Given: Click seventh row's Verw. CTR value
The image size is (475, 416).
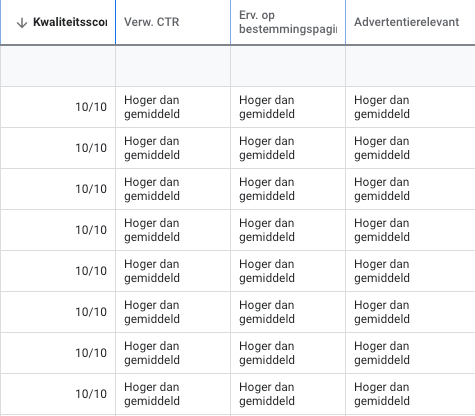Looking at the screenshot, I should [152, 353].
